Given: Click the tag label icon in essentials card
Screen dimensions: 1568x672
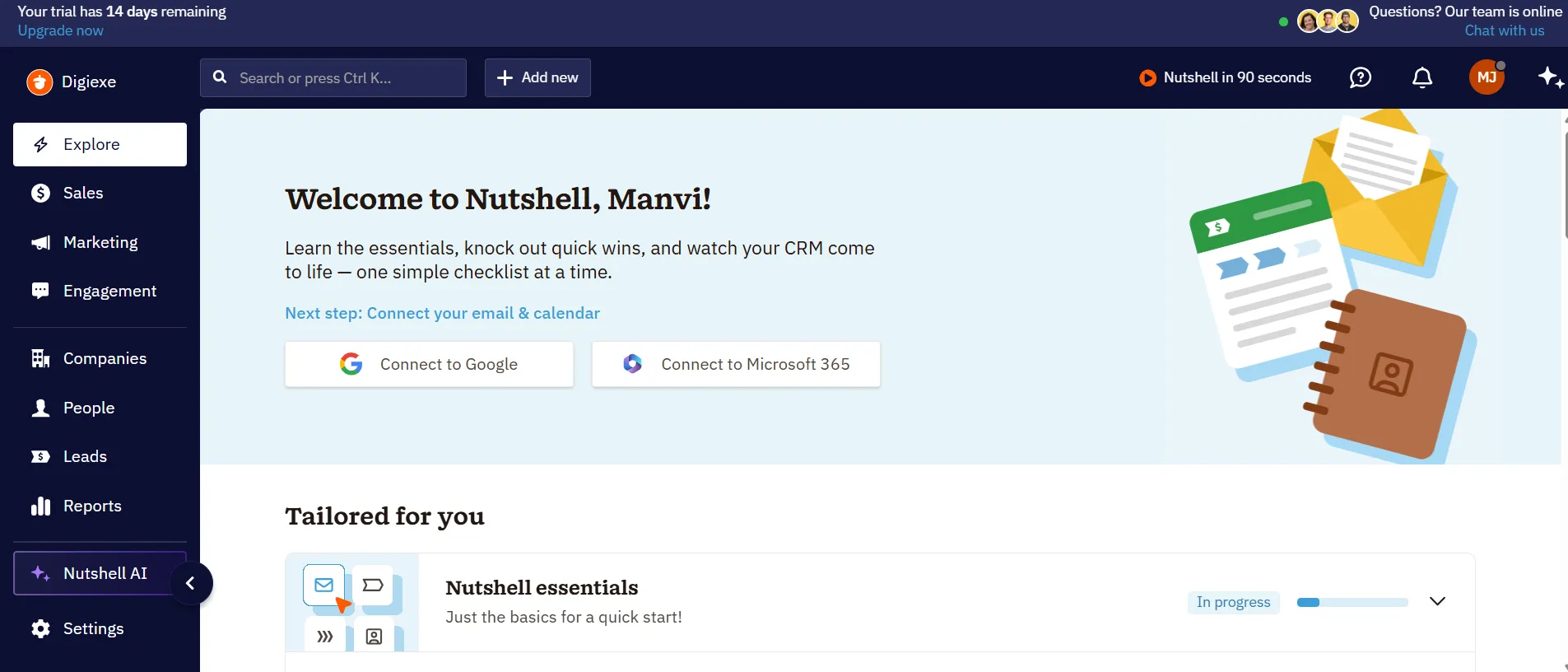Looking at the screenshot, I should click(373, 585).
